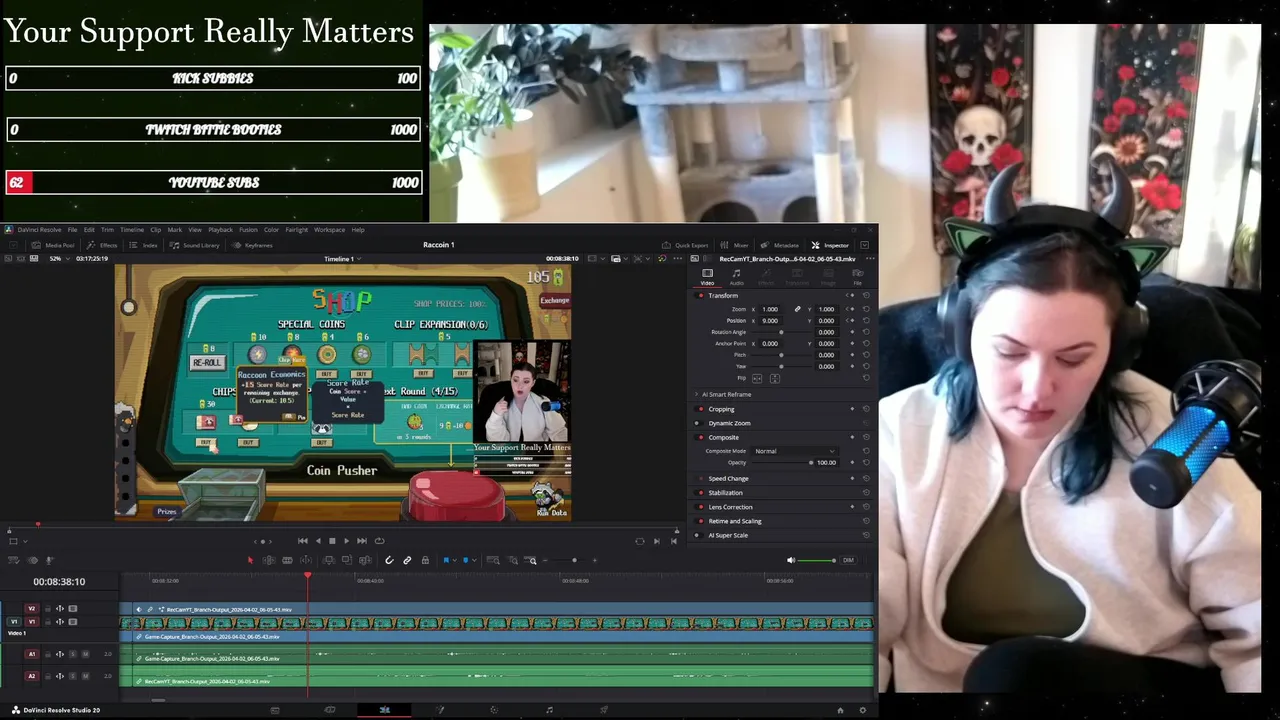Expand the toolbar overflow arrow beside Inspector

(x=865, y=245)
